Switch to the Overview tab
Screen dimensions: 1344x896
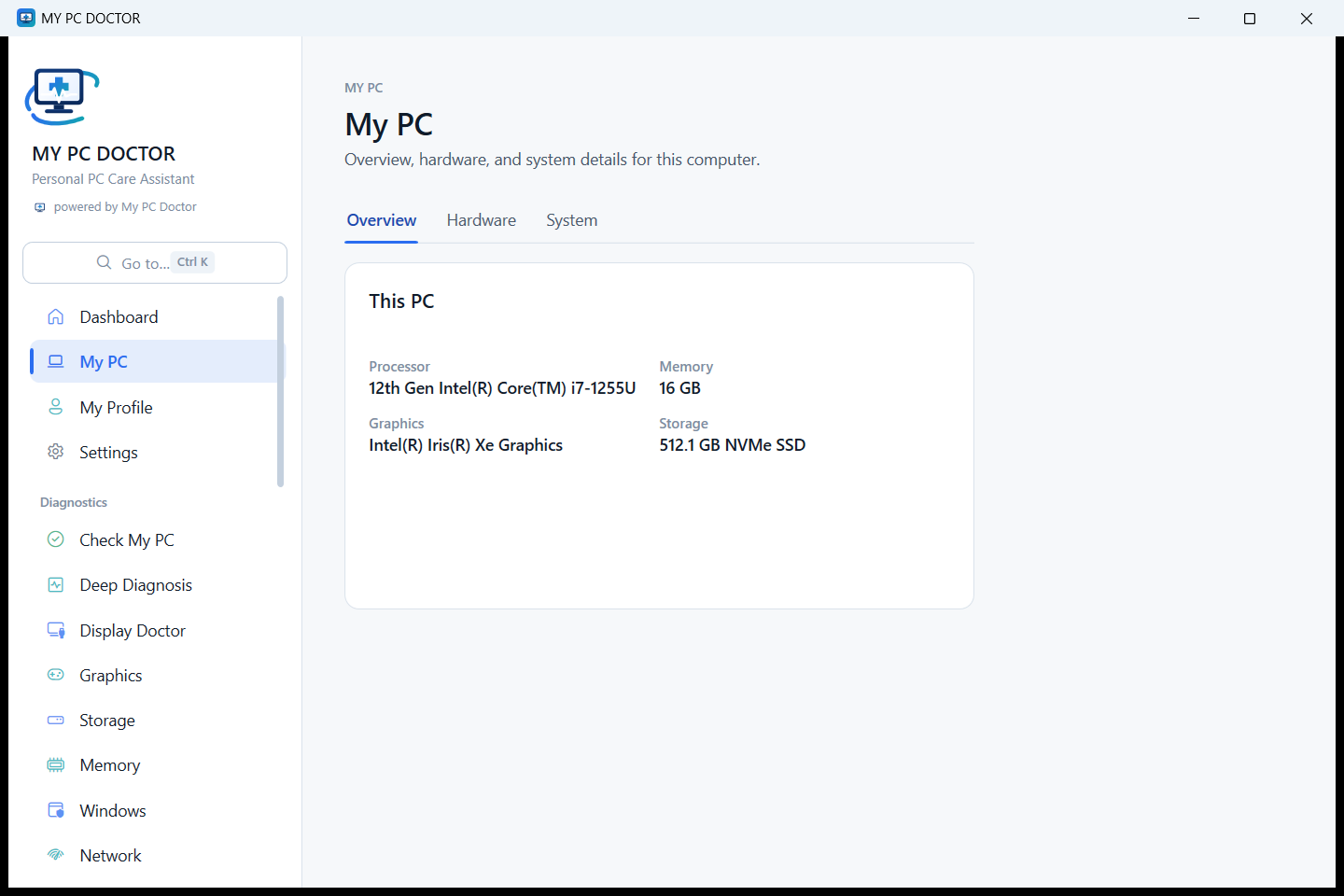[381, 220]
